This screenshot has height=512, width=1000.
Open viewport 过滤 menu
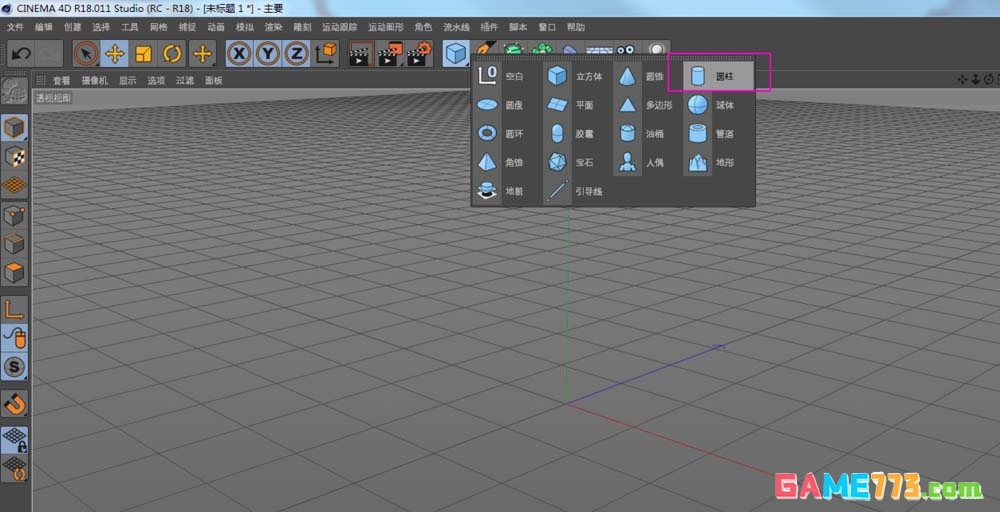[185, 81]
